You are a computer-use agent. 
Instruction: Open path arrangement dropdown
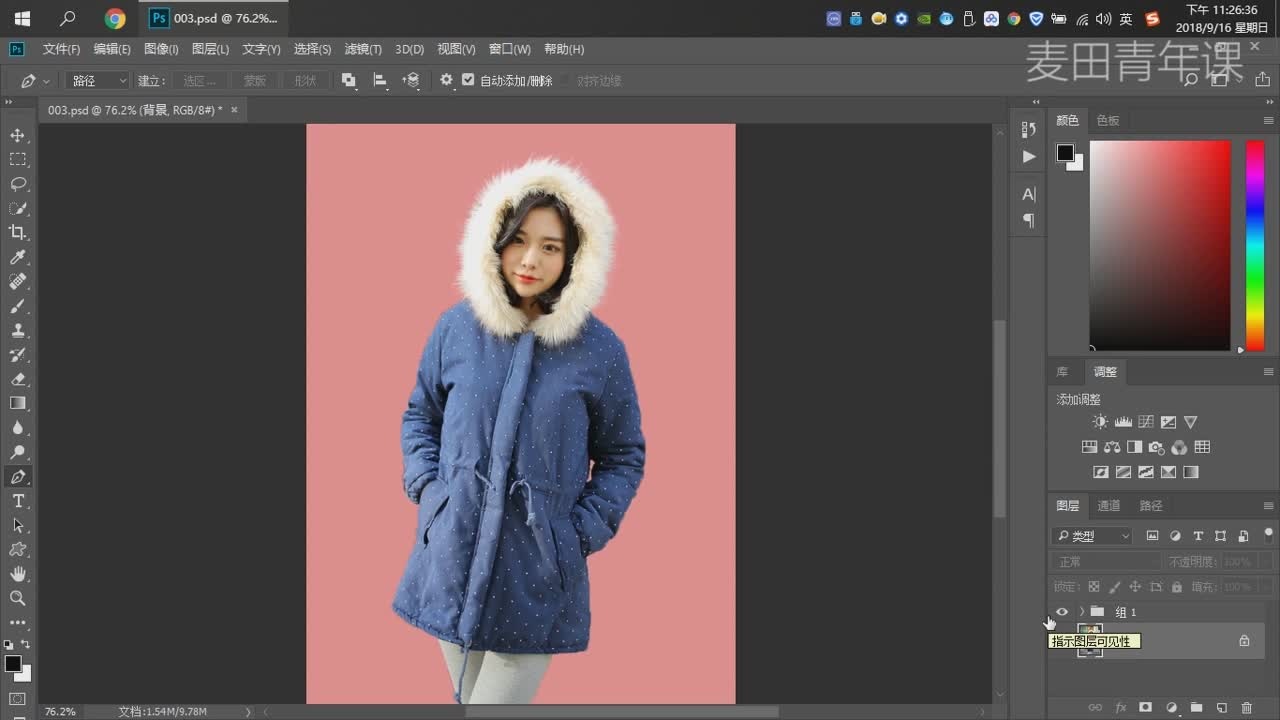pyautogui.click(x=411, y=81)
